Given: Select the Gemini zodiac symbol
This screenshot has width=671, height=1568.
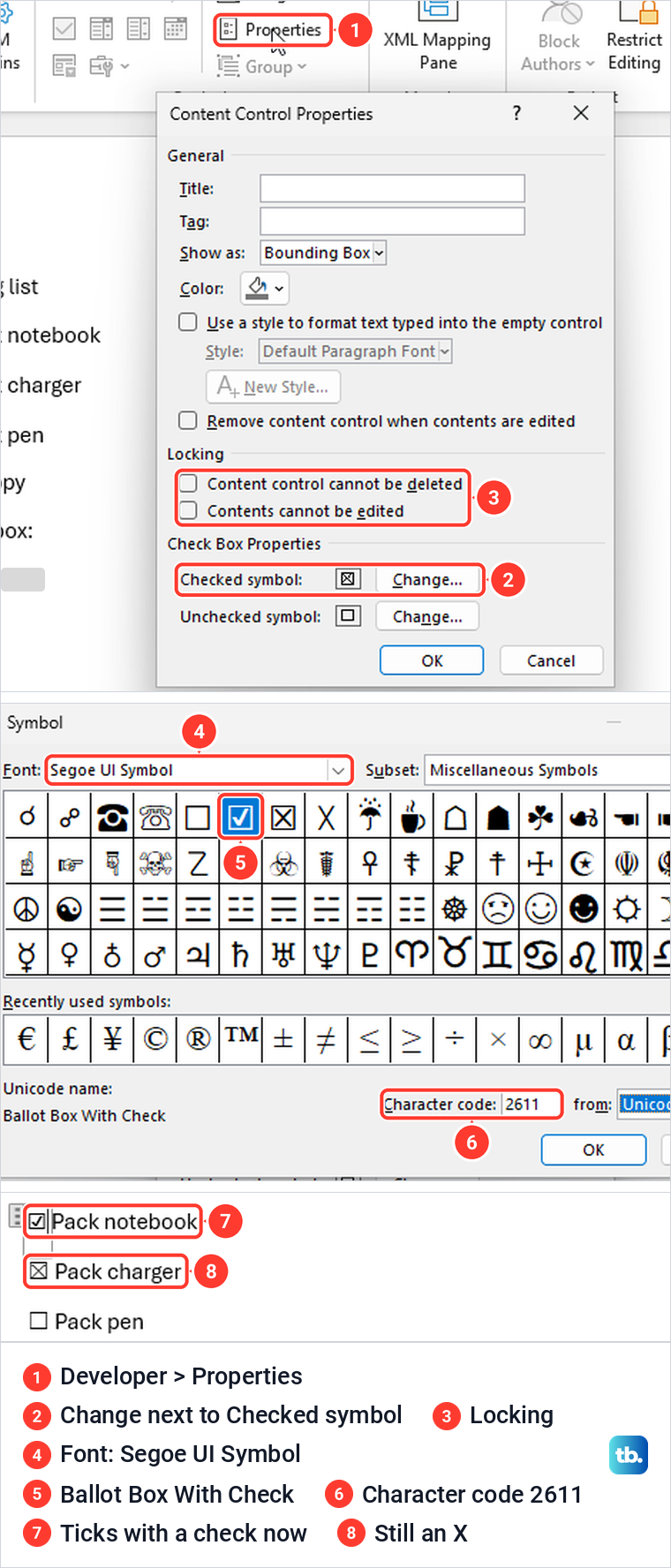Looking at the screenshot, I should click(x=498, y=954).
